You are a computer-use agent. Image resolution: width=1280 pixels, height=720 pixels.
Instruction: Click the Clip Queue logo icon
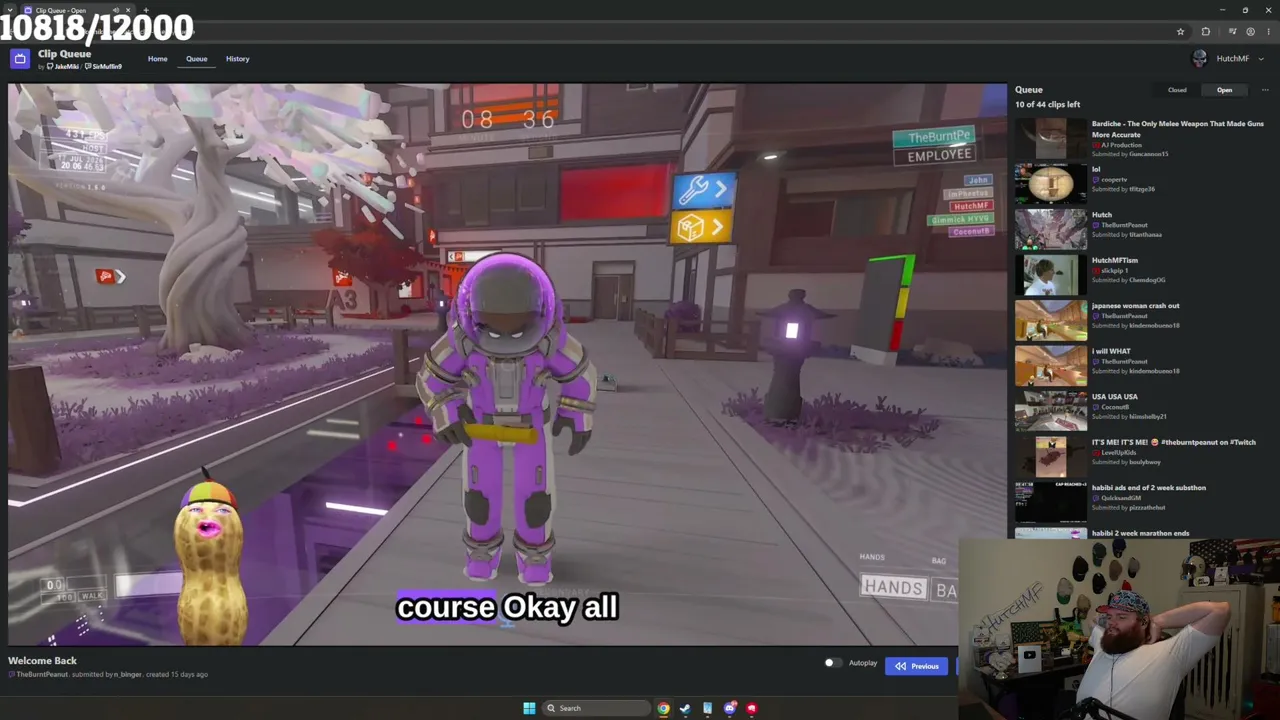click(x=20, y=59)
